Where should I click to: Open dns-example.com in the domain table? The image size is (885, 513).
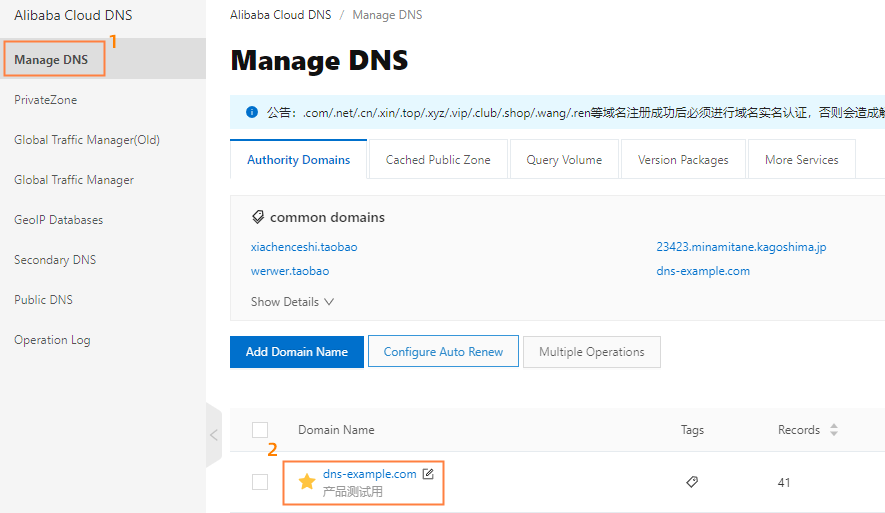[370, 474]
